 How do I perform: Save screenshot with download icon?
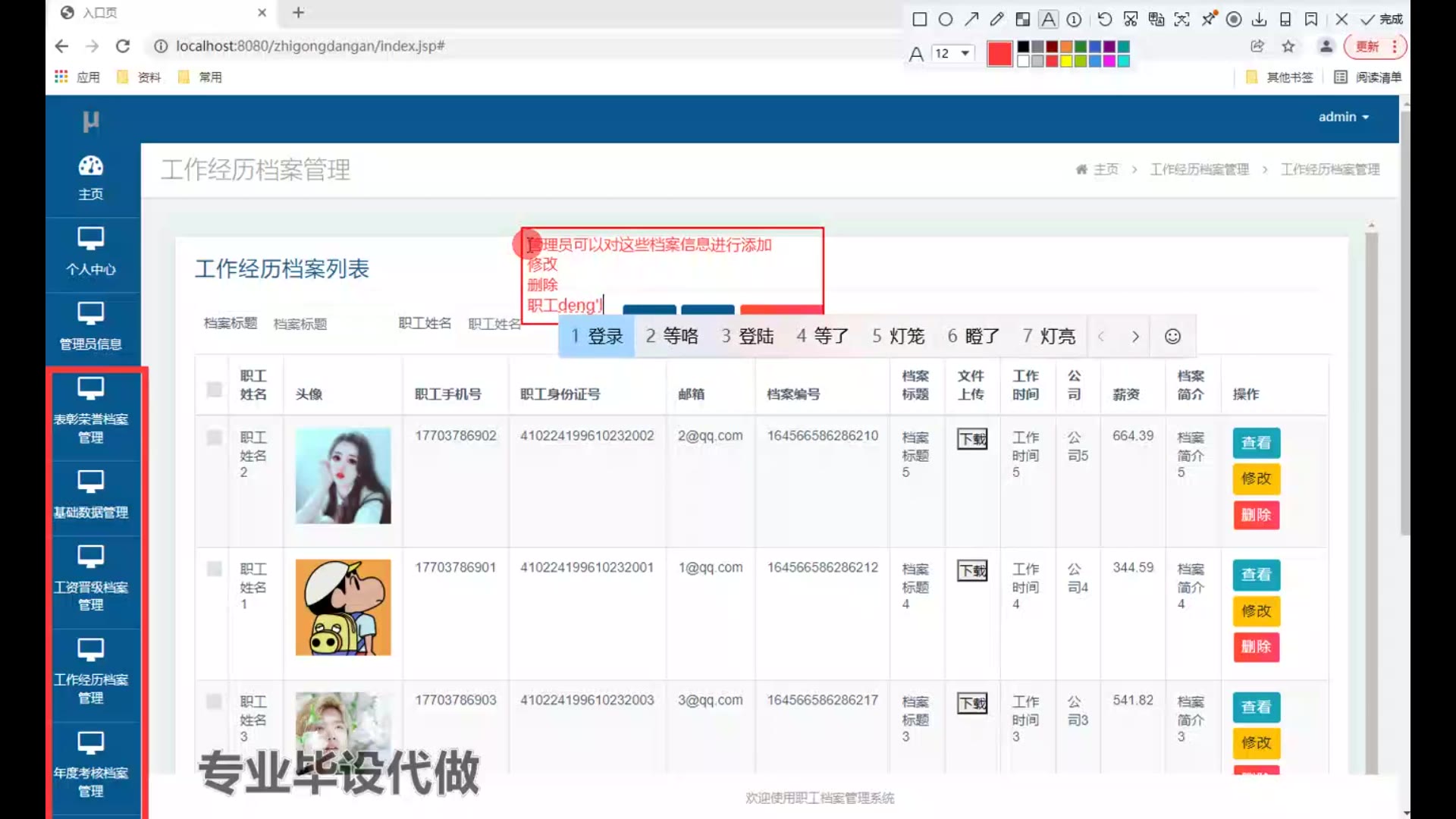(x=1260, y=19)
